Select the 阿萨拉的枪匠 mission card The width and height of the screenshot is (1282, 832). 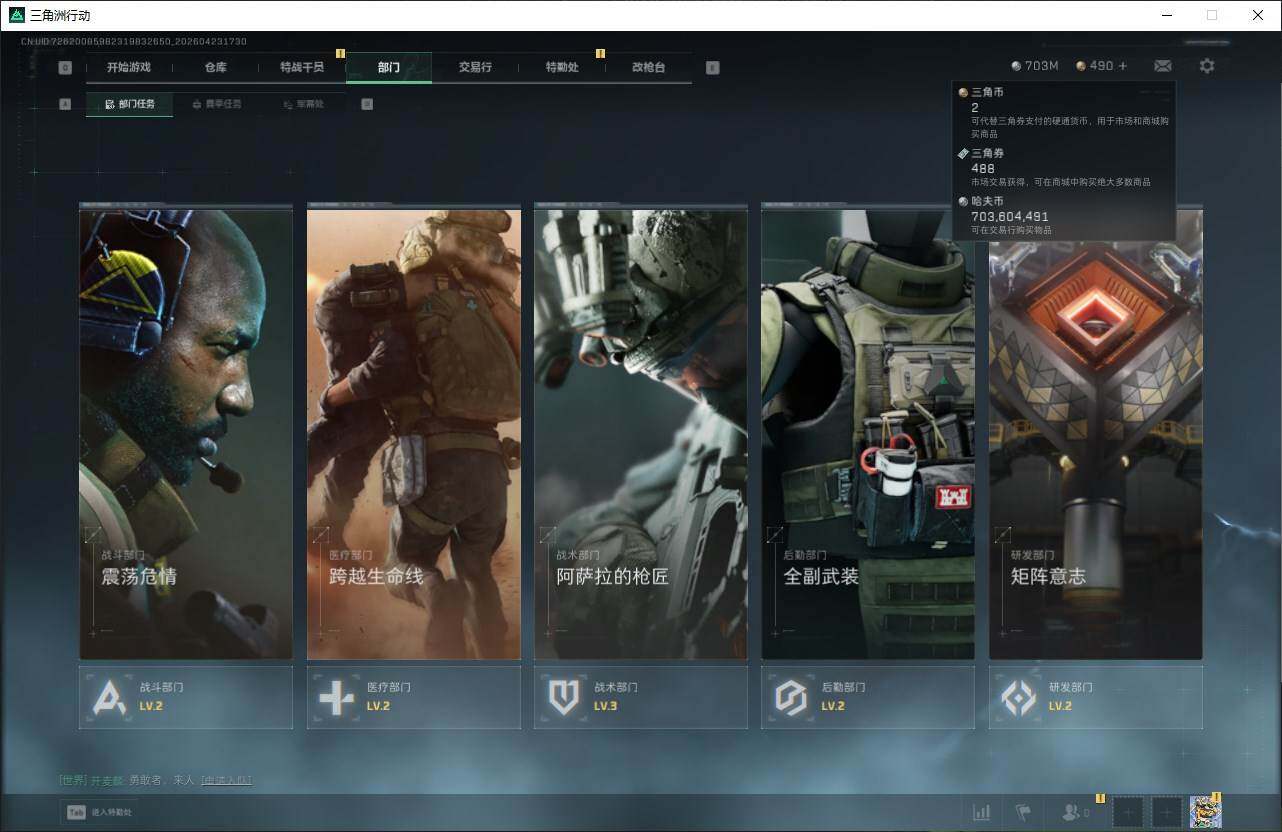(x=640, y=433)
